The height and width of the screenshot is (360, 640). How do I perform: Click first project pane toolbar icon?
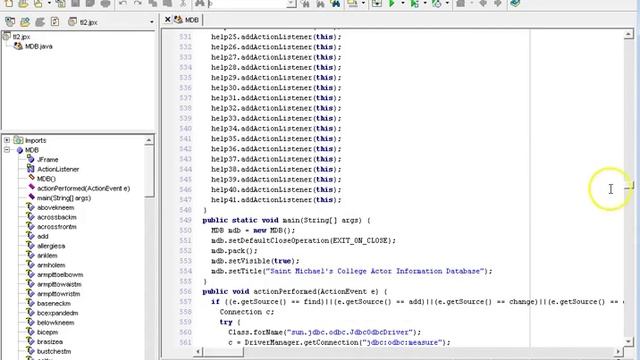(x=10, y=22)
